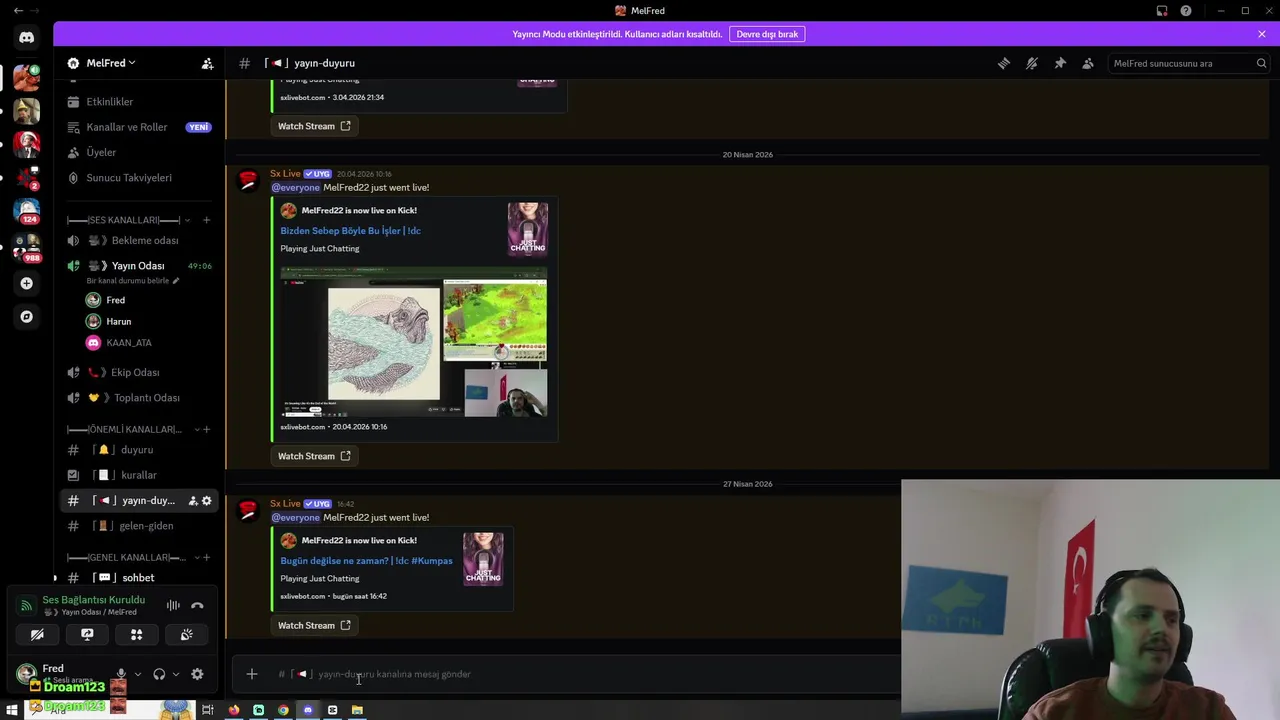The width and height of the screenshot is (1280, 720).
Task: Open microphone input options arrow
Action: [x=138, y=674]
